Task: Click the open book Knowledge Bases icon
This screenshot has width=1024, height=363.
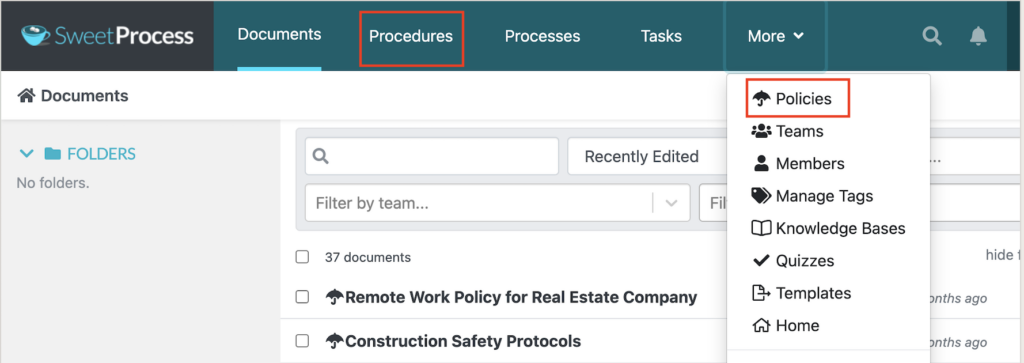Action: point(761,229)
